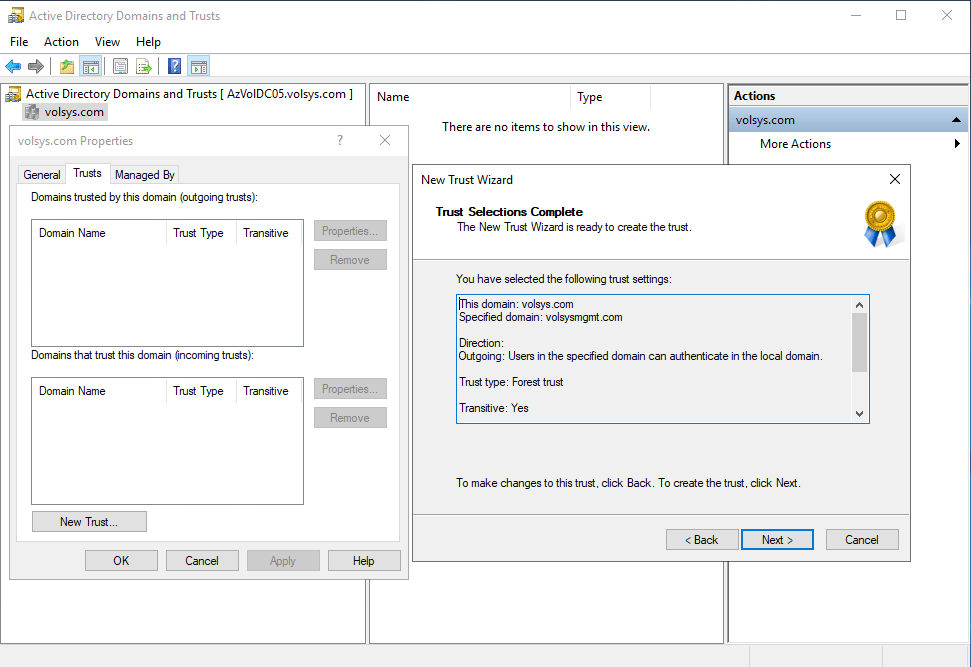Select volsys.com node in console tree

point(74,112)
